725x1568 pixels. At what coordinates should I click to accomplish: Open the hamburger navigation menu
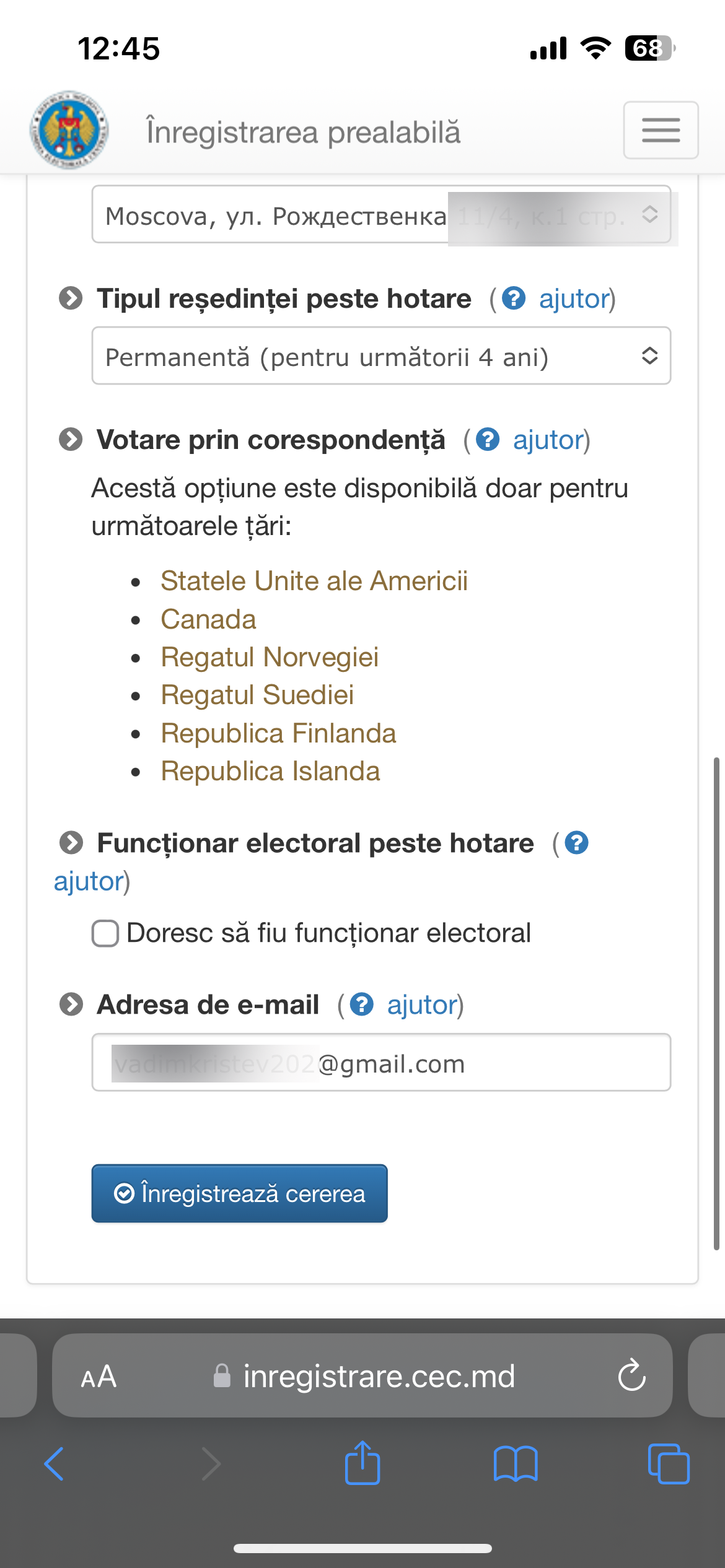(x=661, y=130)
